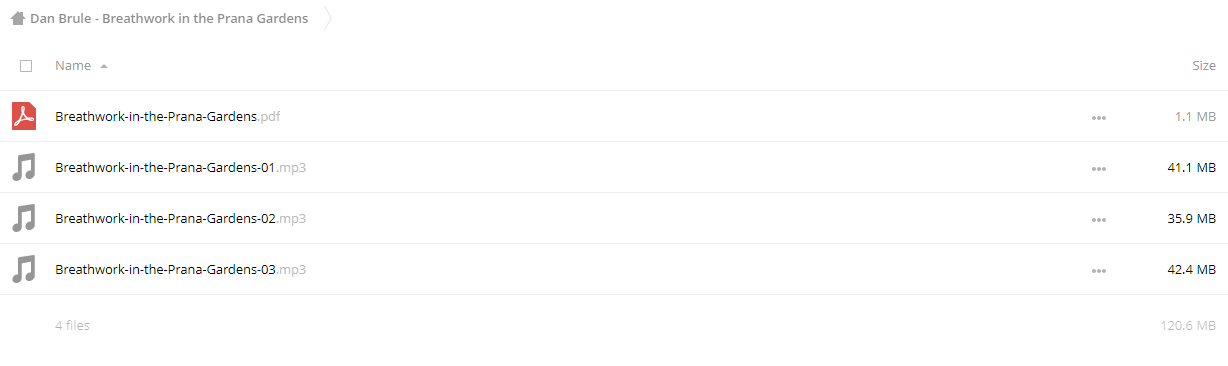Click the 41.1 MB size cell

coord(1191,167)
